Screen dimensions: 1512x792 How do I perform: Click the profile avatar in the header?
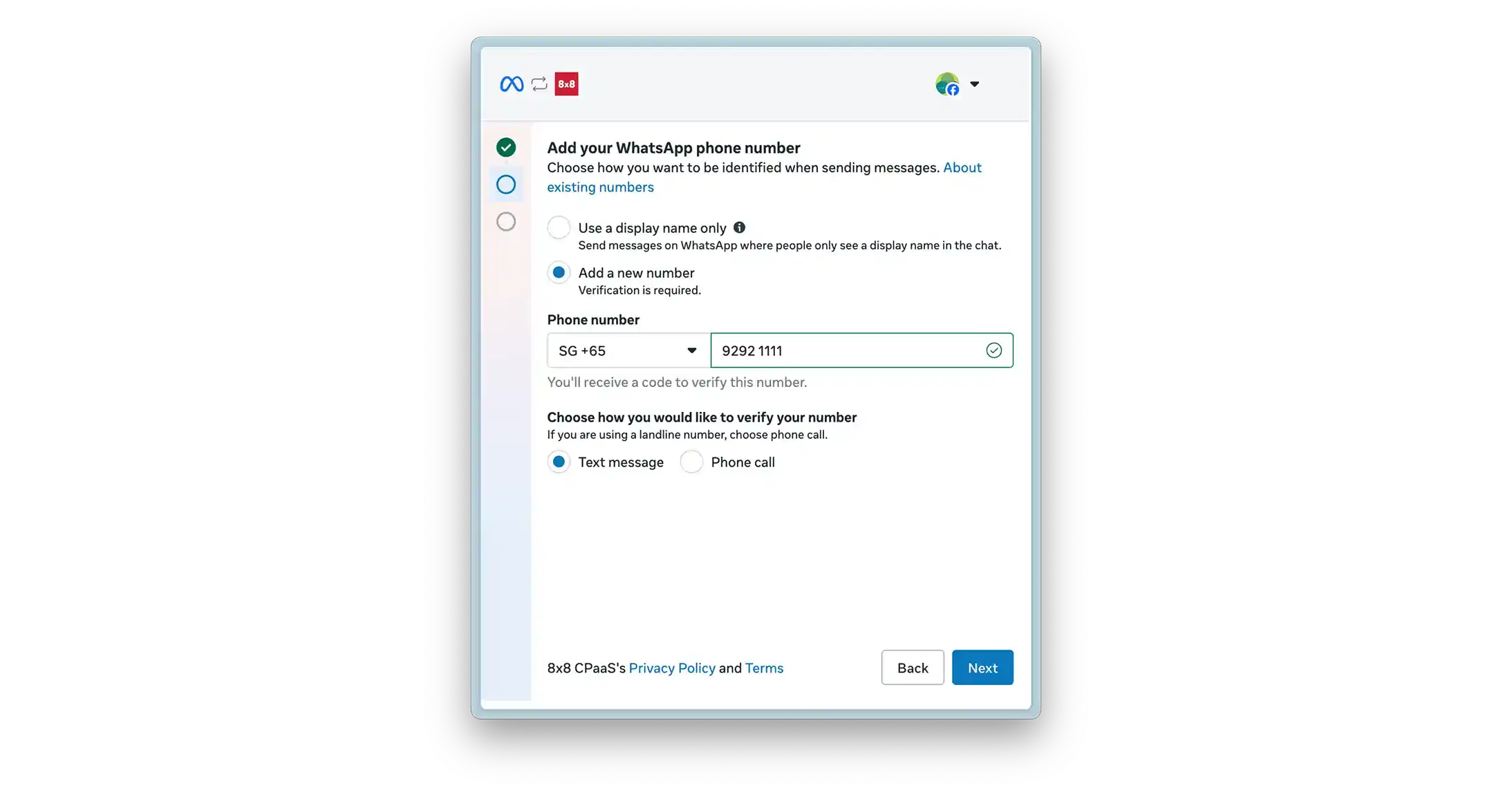click(948, 83)
